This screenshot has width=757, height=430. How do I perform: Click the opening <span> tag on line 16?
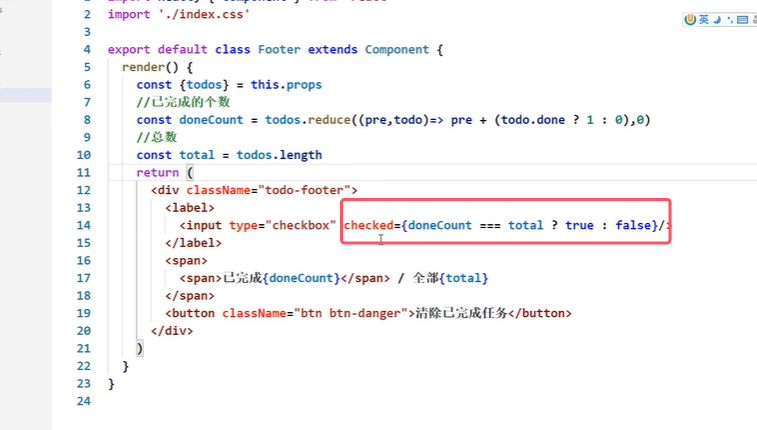coord(186,261)
